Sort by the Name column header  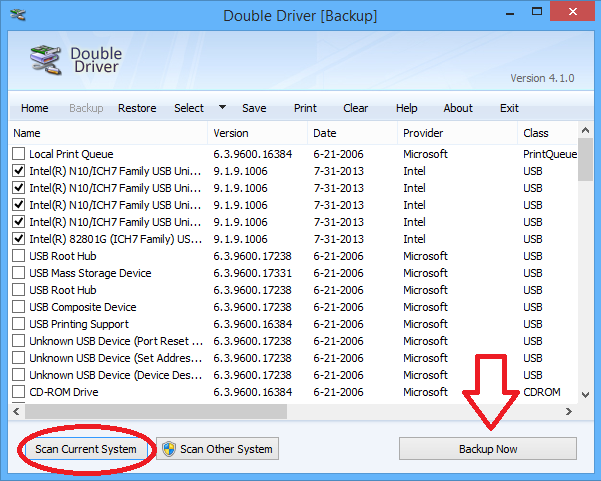click(108, 133)
